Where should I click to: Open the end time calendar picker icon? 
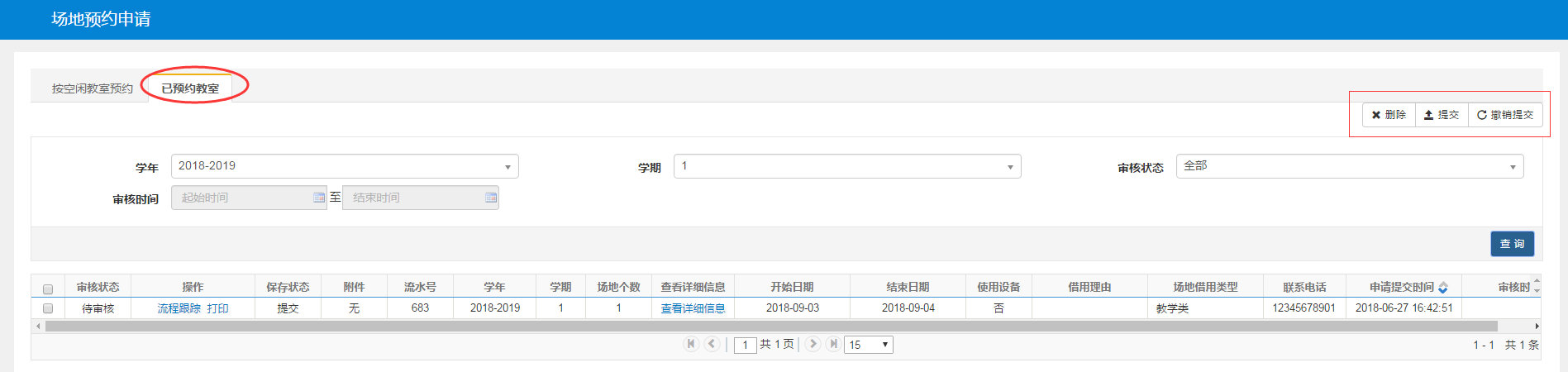click(491, 198)
